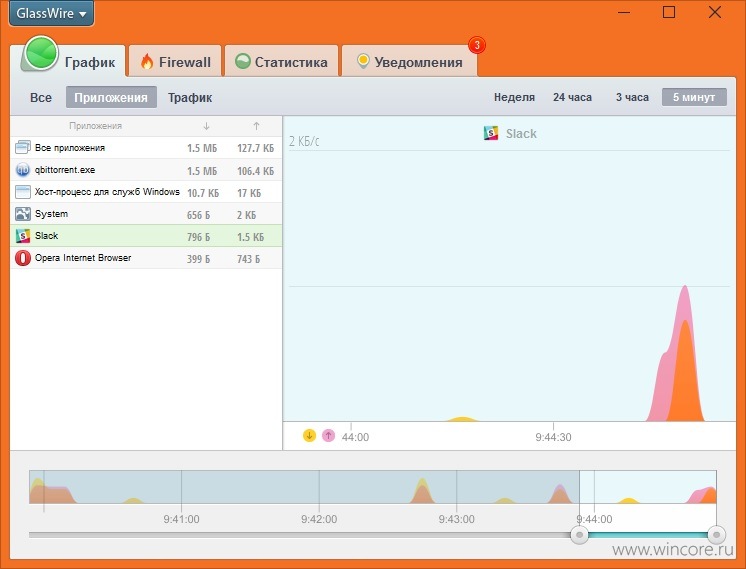Click qbittorrent.exe download value 1.5 МБ

[202, 171]
